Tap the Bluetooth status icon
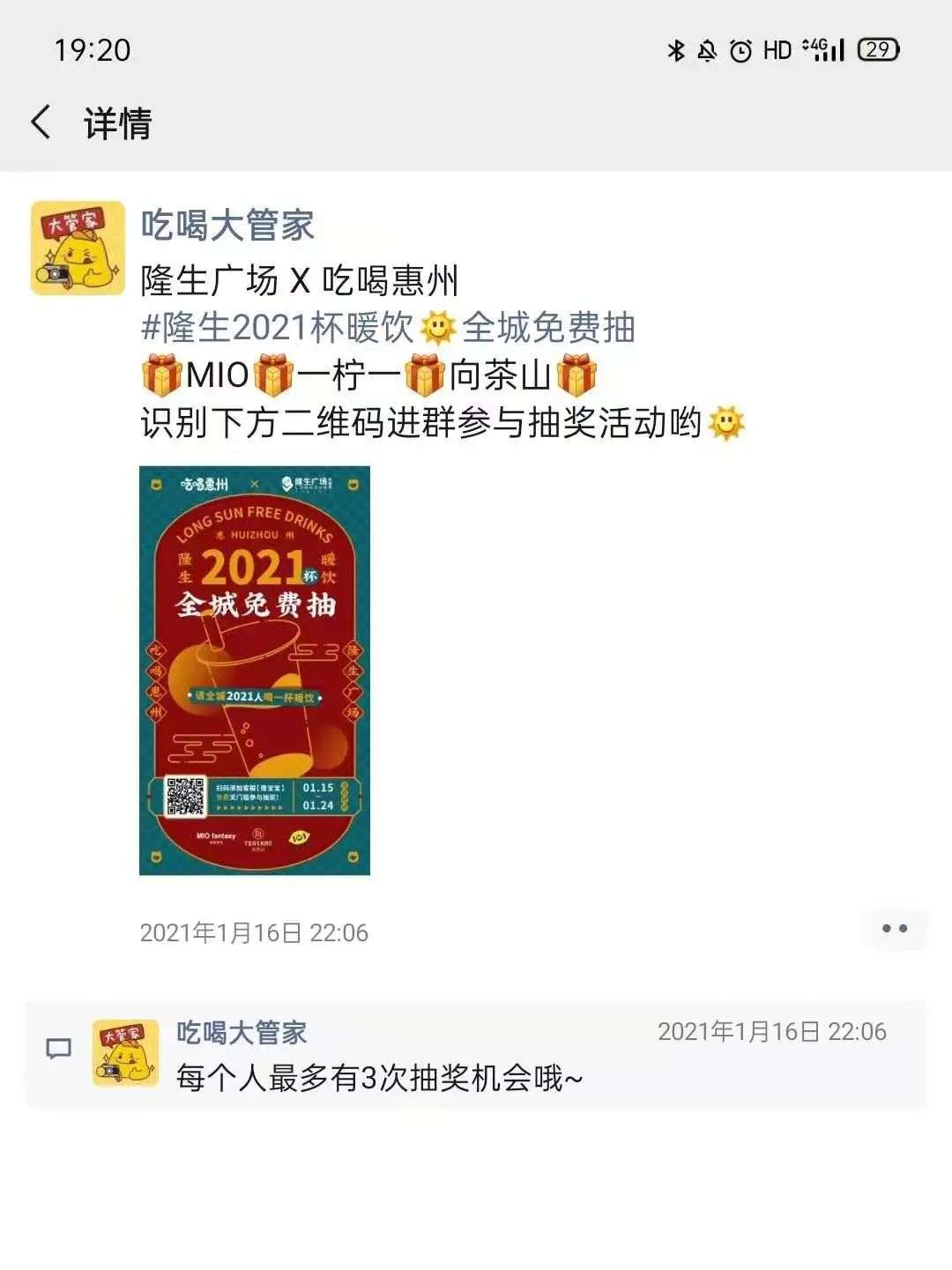The image size is (952, 1270). click(x=676, y=50)
